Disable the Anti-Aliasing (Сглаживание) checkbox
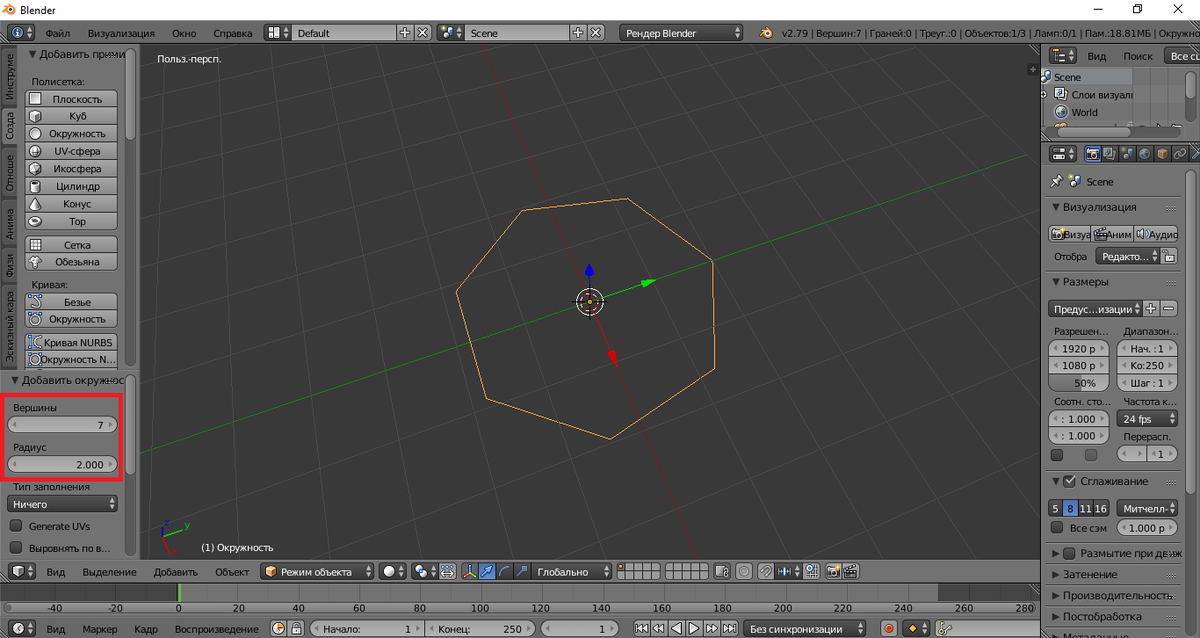 click(1069, 481)
